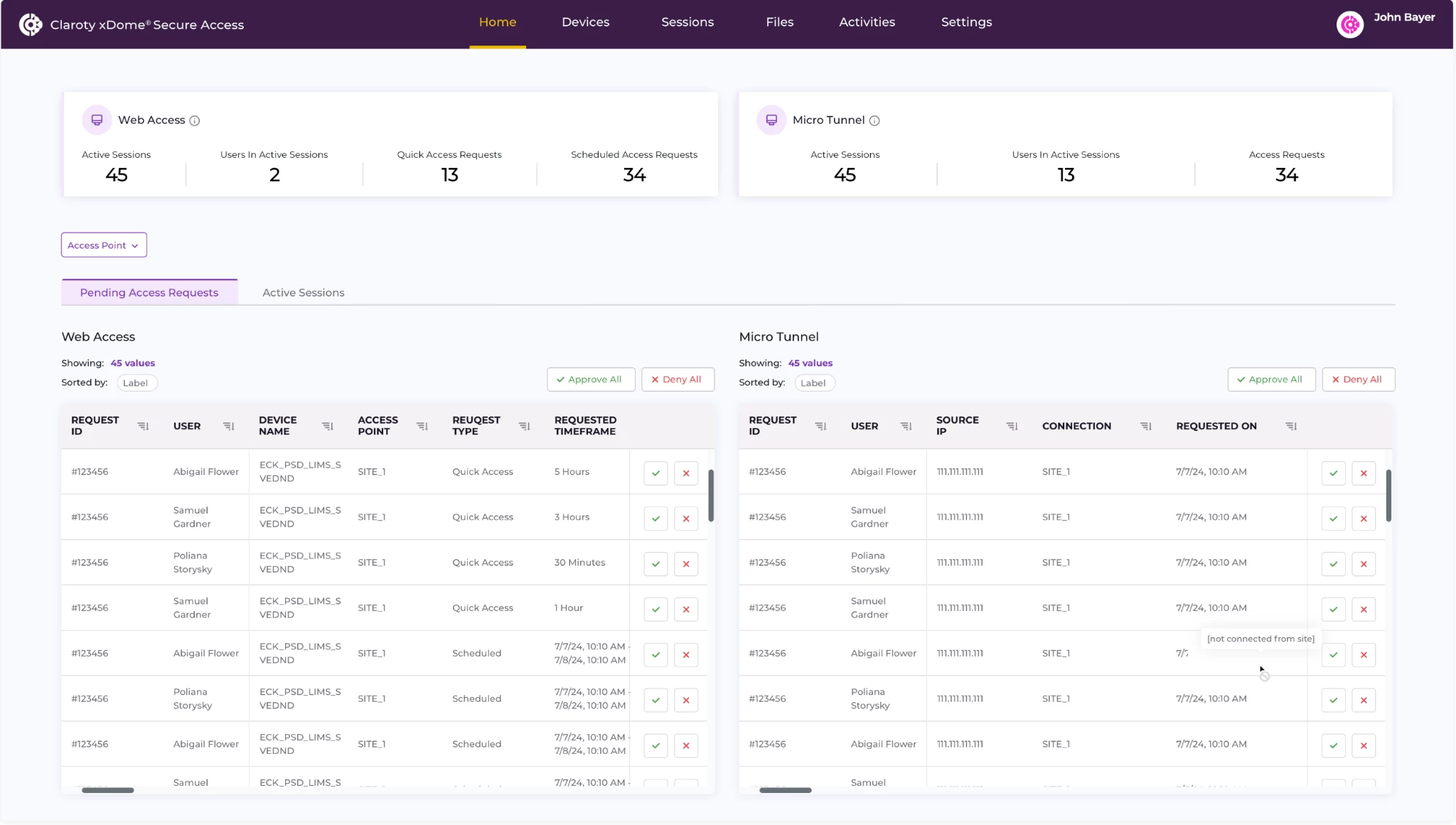The height and width of the screenshot is (825, 1456).
Task: Click Web Access info icon
Action: (194, 121)
